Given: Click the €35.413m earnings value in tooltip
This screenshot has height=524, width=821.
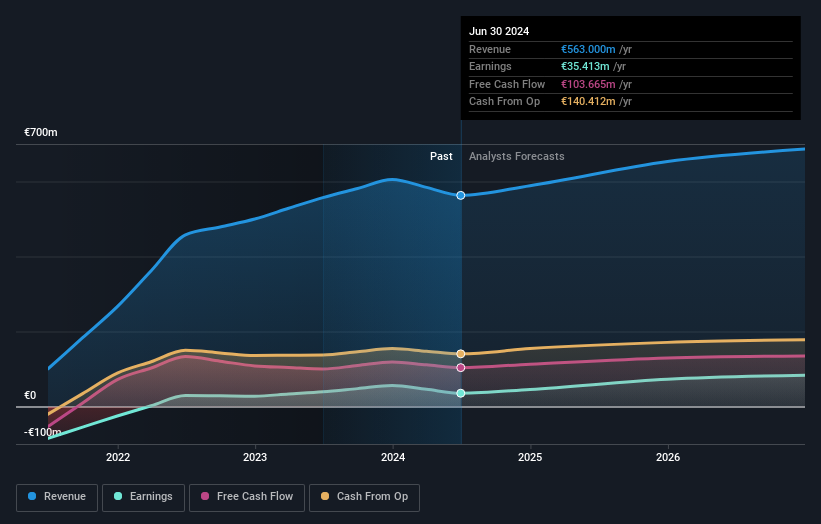Looking at the screenshot, I should 585,66.
